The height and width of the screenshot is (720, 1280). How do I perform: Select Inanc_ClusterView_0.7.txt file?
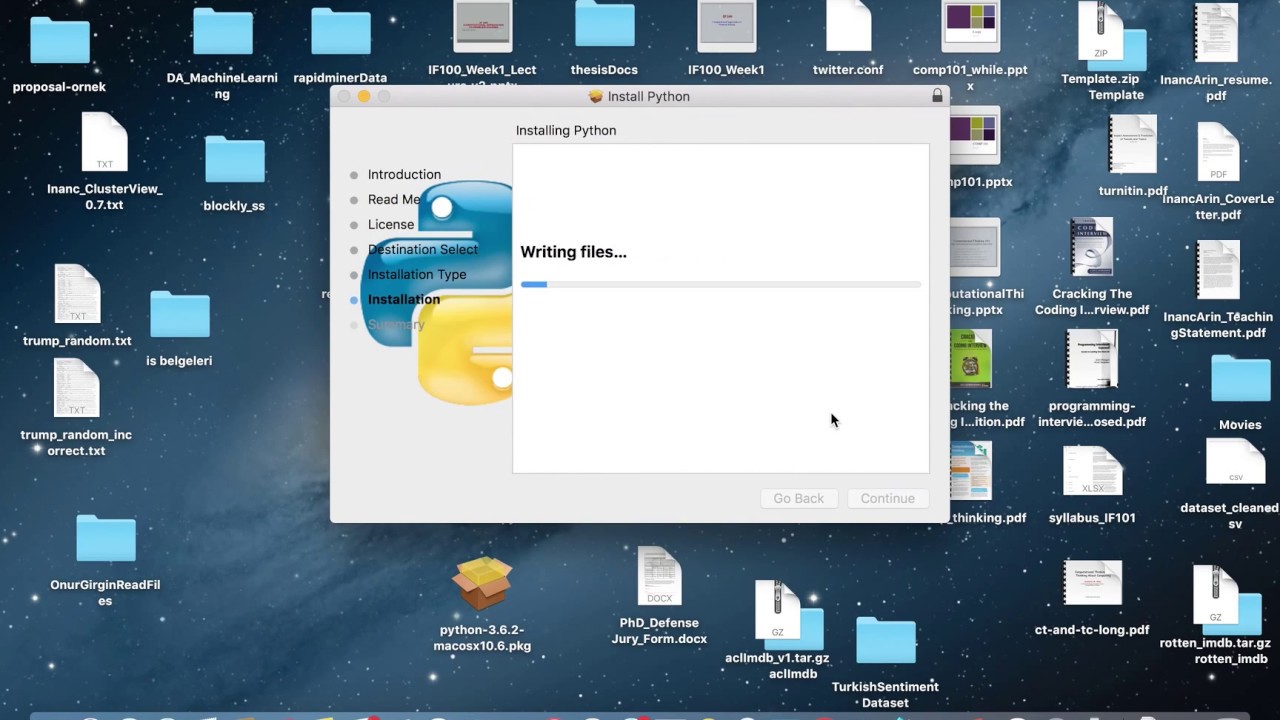tap(104, 143)
